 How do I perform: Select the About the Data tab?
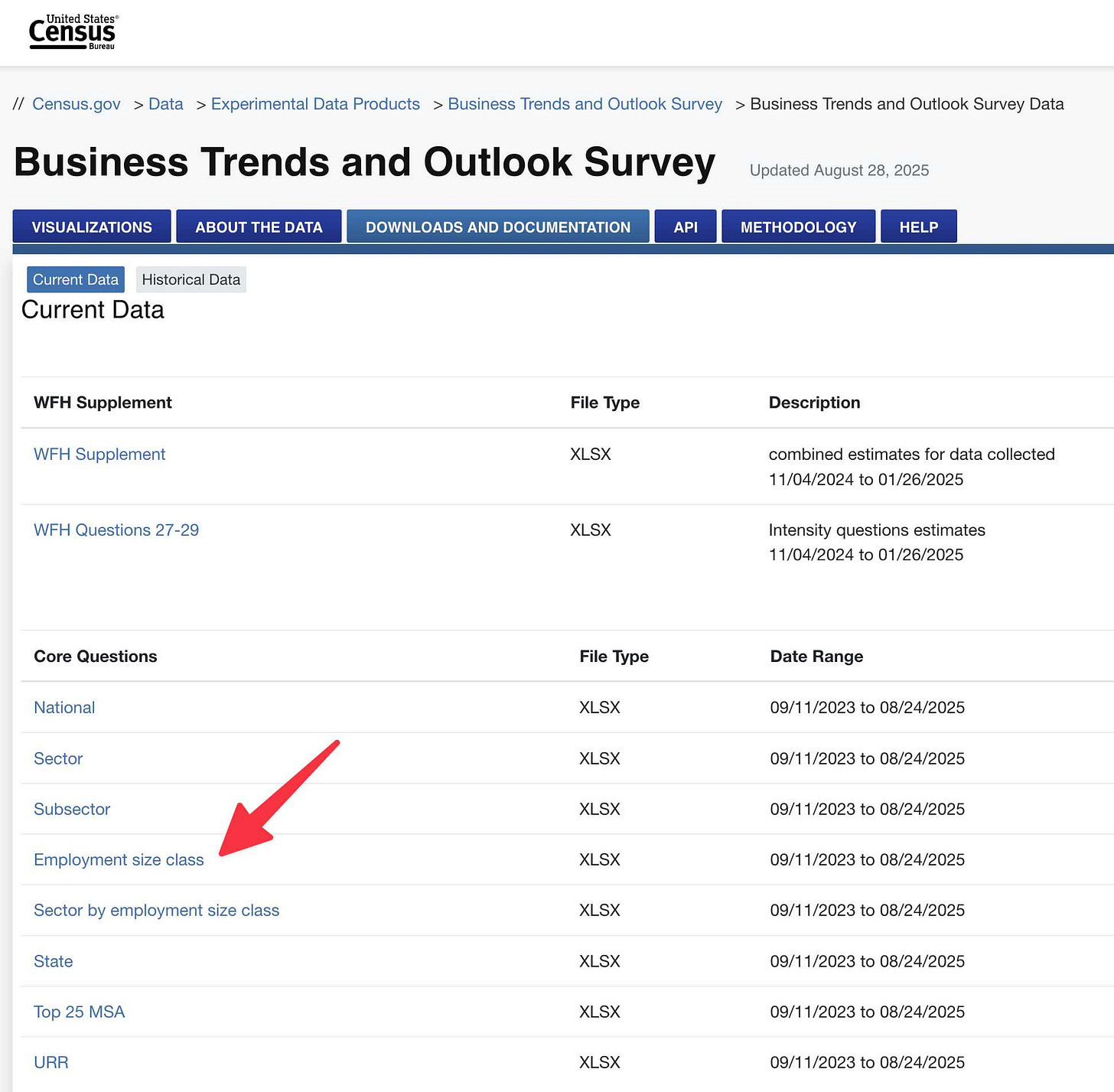[x=259, y=227]
